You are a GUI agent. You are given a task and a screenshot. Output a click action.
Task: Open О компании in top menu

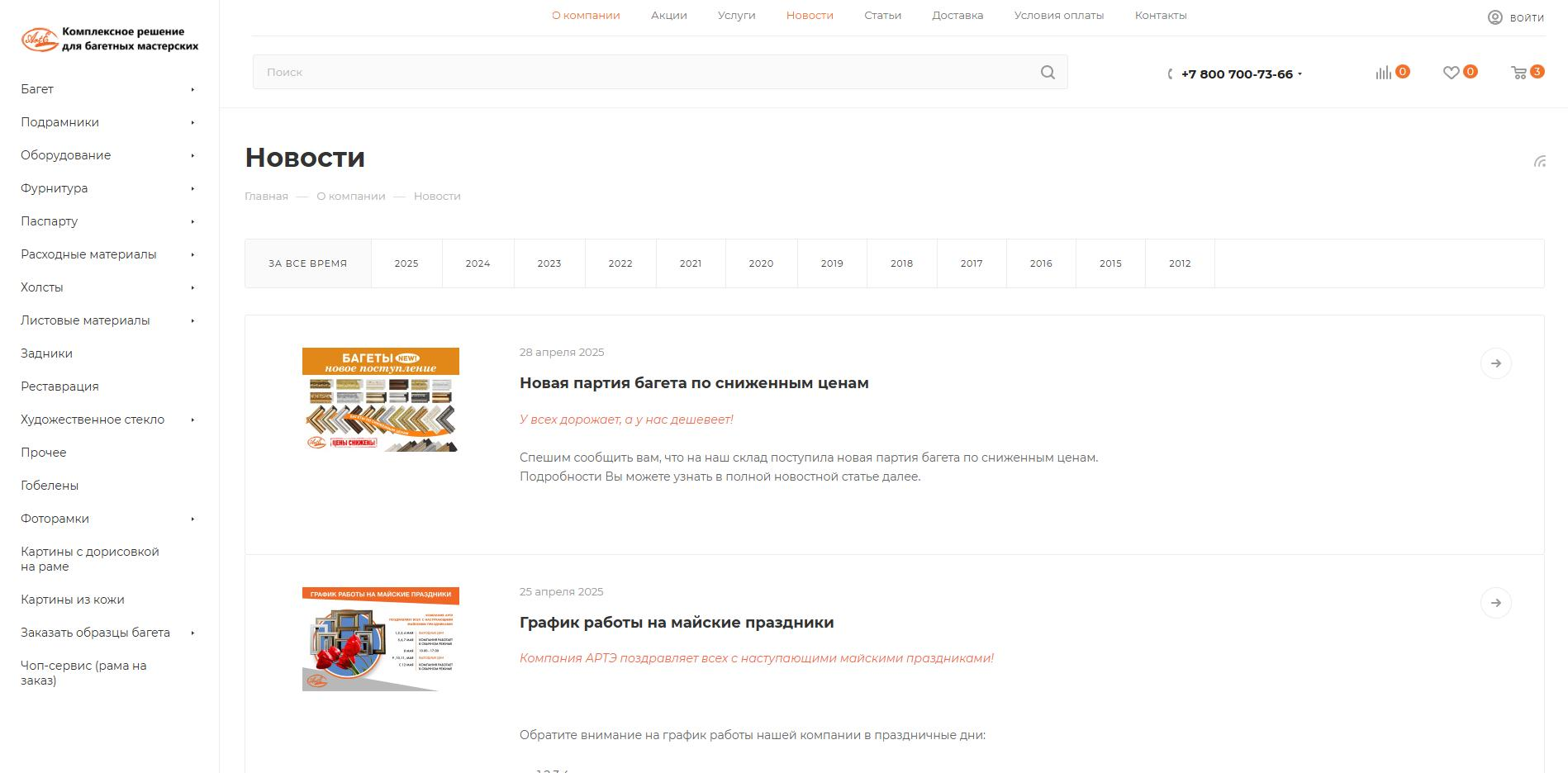click(586, 16)
